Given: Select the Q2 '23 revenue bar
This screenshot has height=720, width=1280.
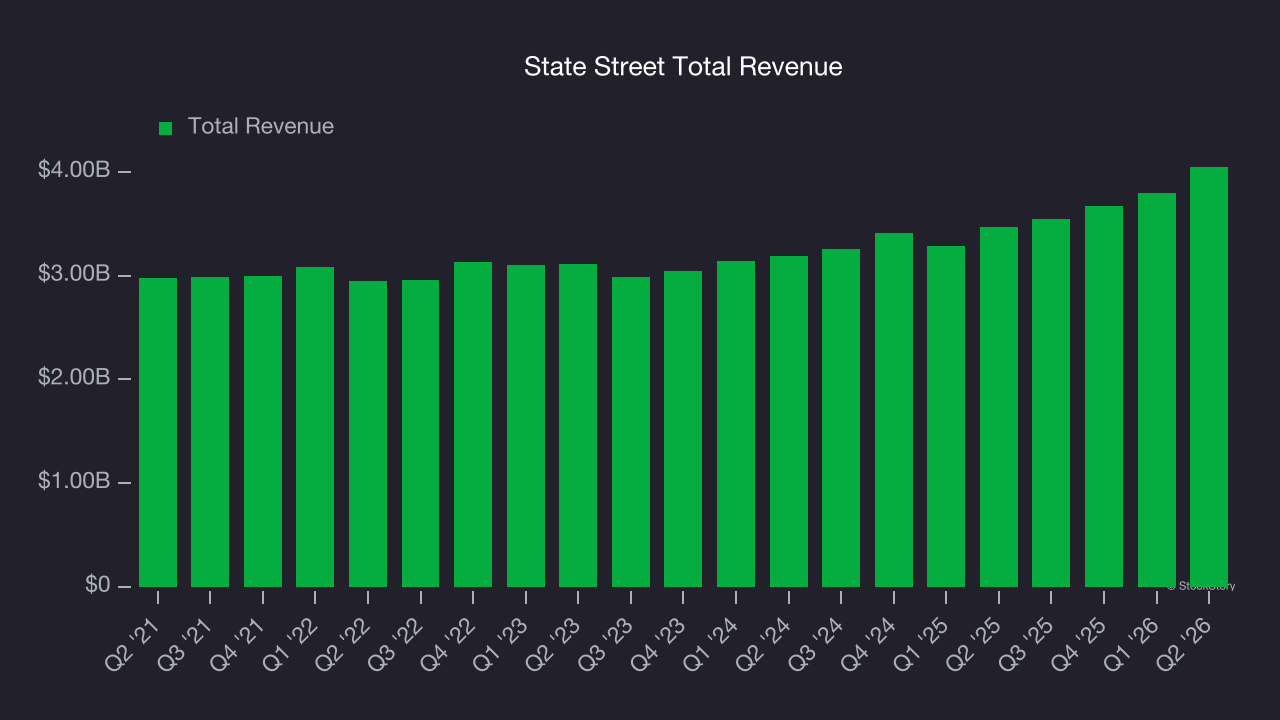Looking at the screenshot, I should [x=578, y=425].
